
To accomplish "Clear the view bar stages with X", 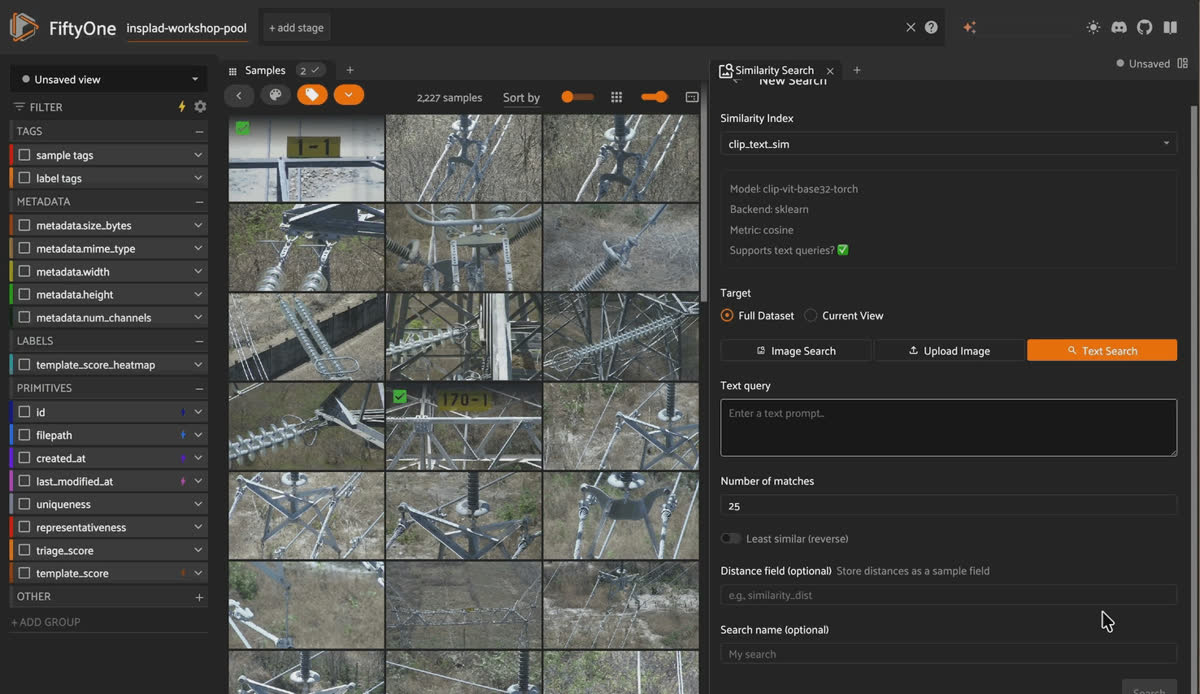I will click(x=910, y=27).
